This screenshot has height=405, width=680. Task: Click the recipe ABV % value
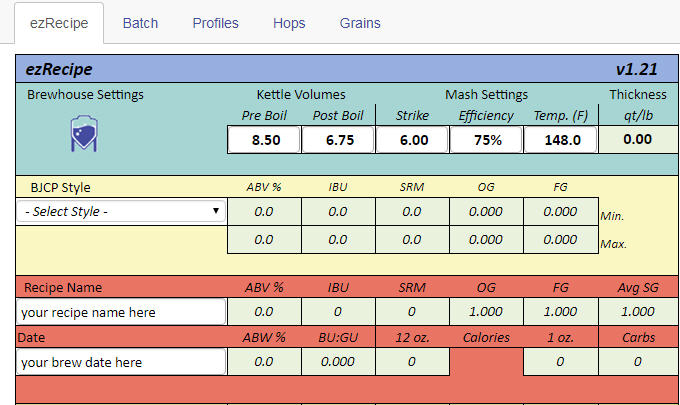(264, 311)
